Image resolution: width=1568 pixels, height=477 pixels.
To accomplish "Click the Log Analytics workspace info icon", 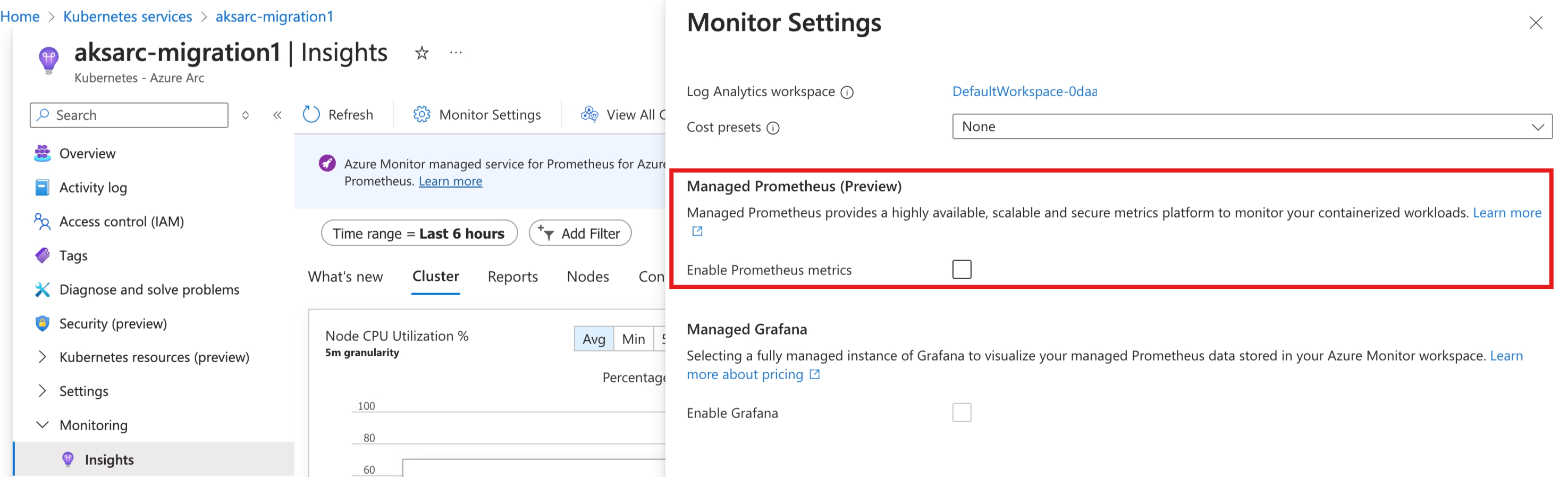I will (x=847, y=93).
